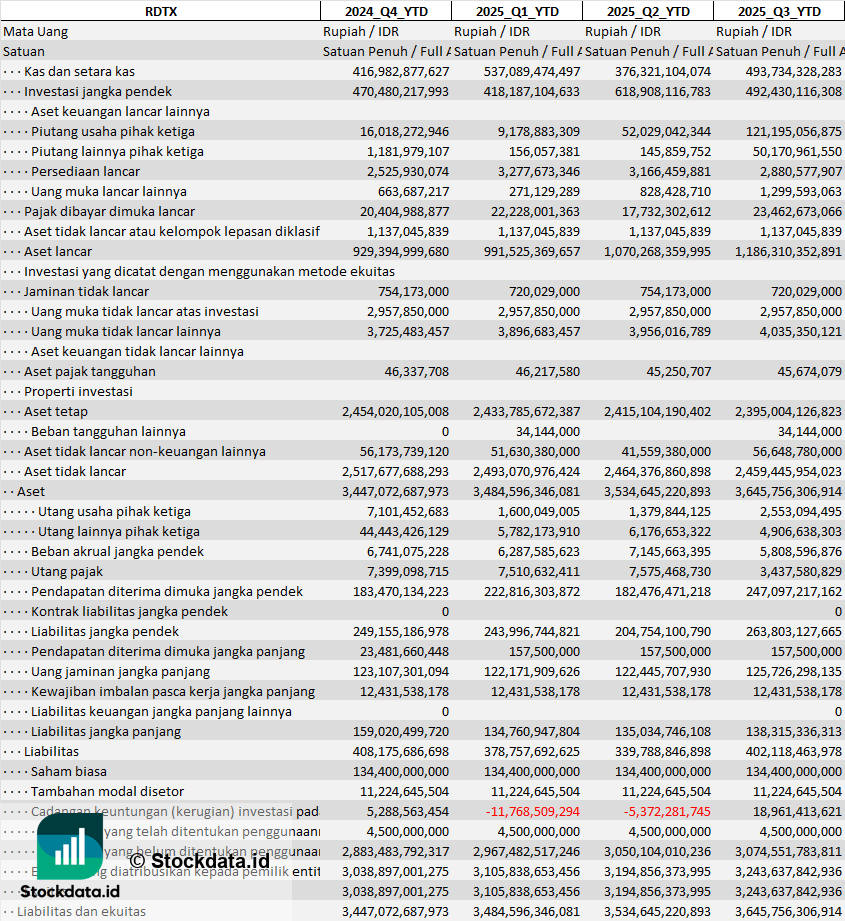Select 'Aset tetap' row label

coord(56,411)
